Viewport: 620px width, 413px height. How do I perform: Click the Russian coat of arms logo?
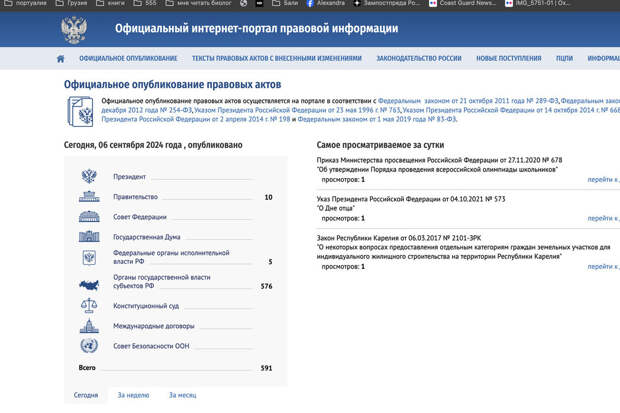coord(74,30)
